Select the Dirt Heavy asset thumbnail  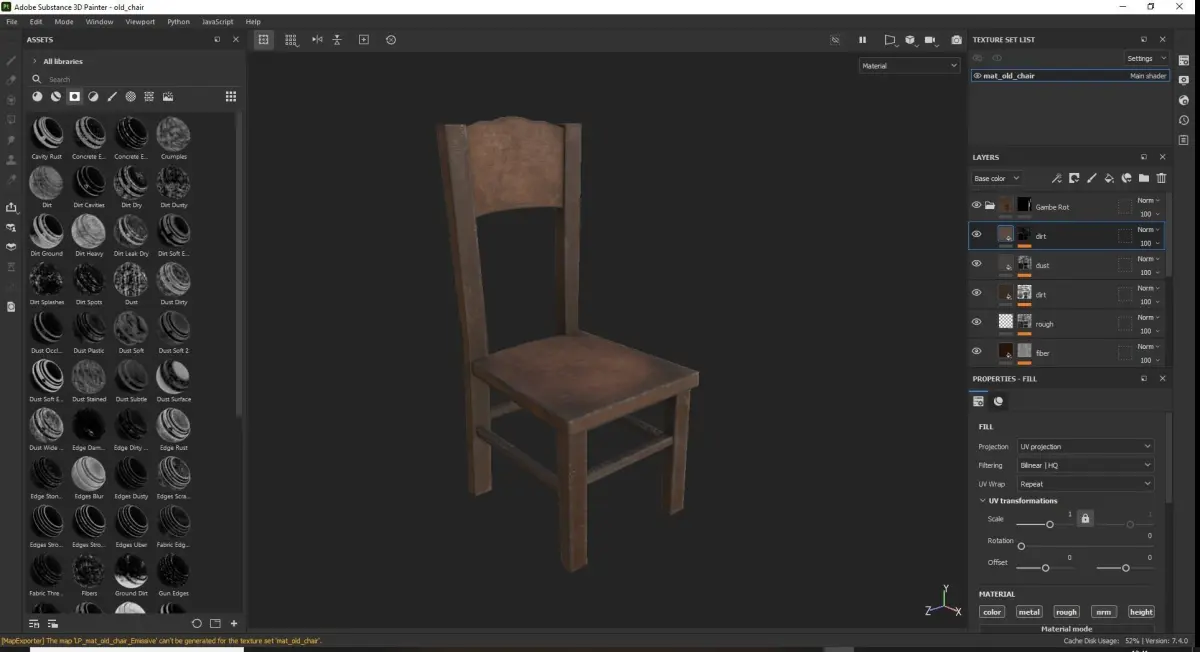[x=88, y=232]
